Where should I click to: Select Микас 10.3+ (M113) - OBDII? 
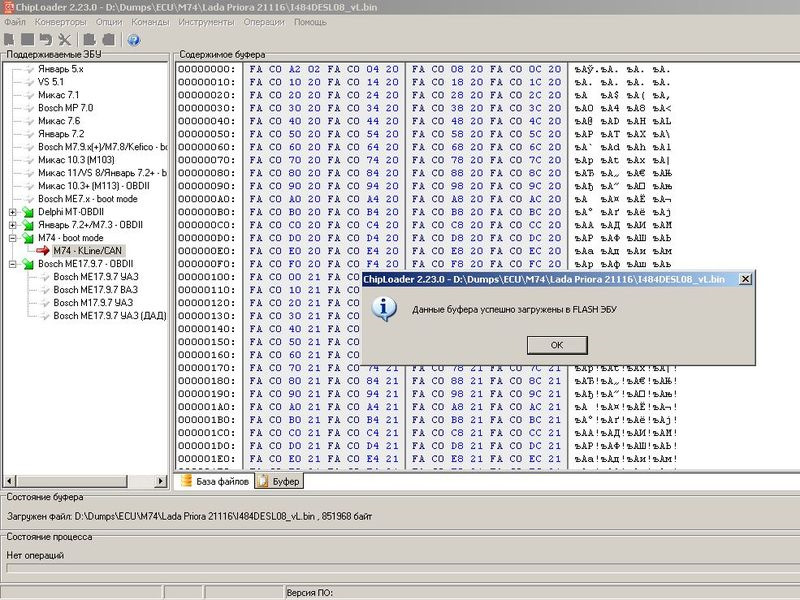point(93,186)
